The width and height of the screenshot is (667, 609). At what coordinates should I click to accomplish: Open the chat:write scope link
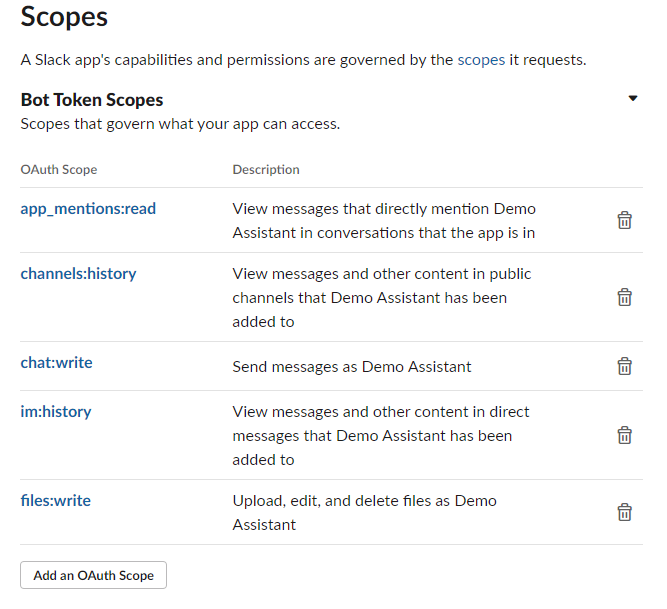[x=56, y=363]
